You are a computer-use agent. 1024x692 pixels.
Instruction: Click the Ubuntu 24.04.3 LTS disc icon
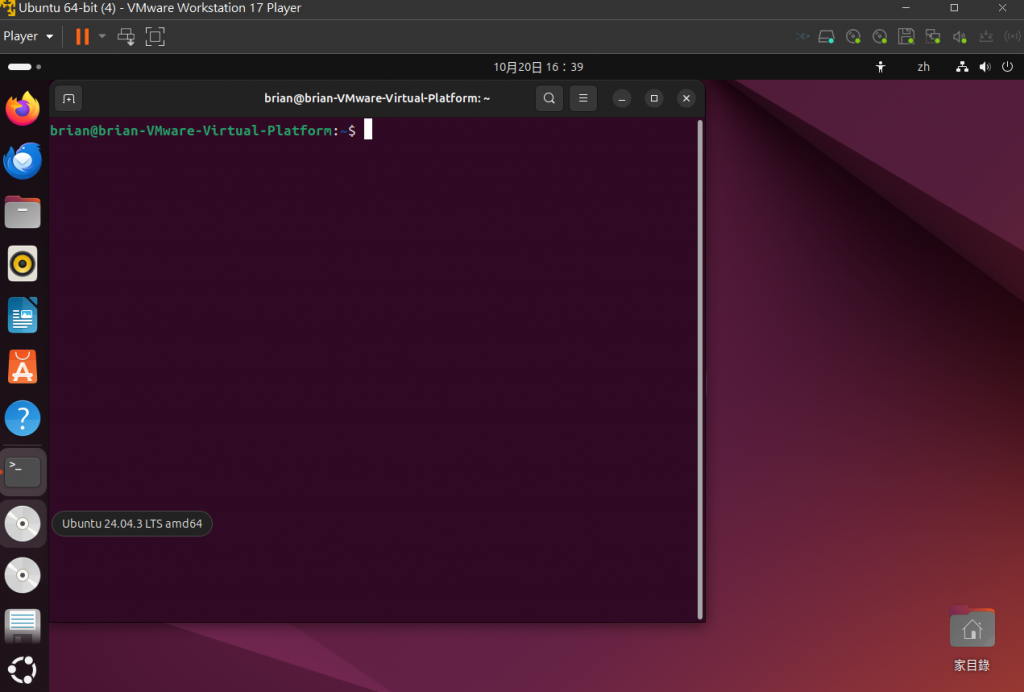[x=23, y=524]
